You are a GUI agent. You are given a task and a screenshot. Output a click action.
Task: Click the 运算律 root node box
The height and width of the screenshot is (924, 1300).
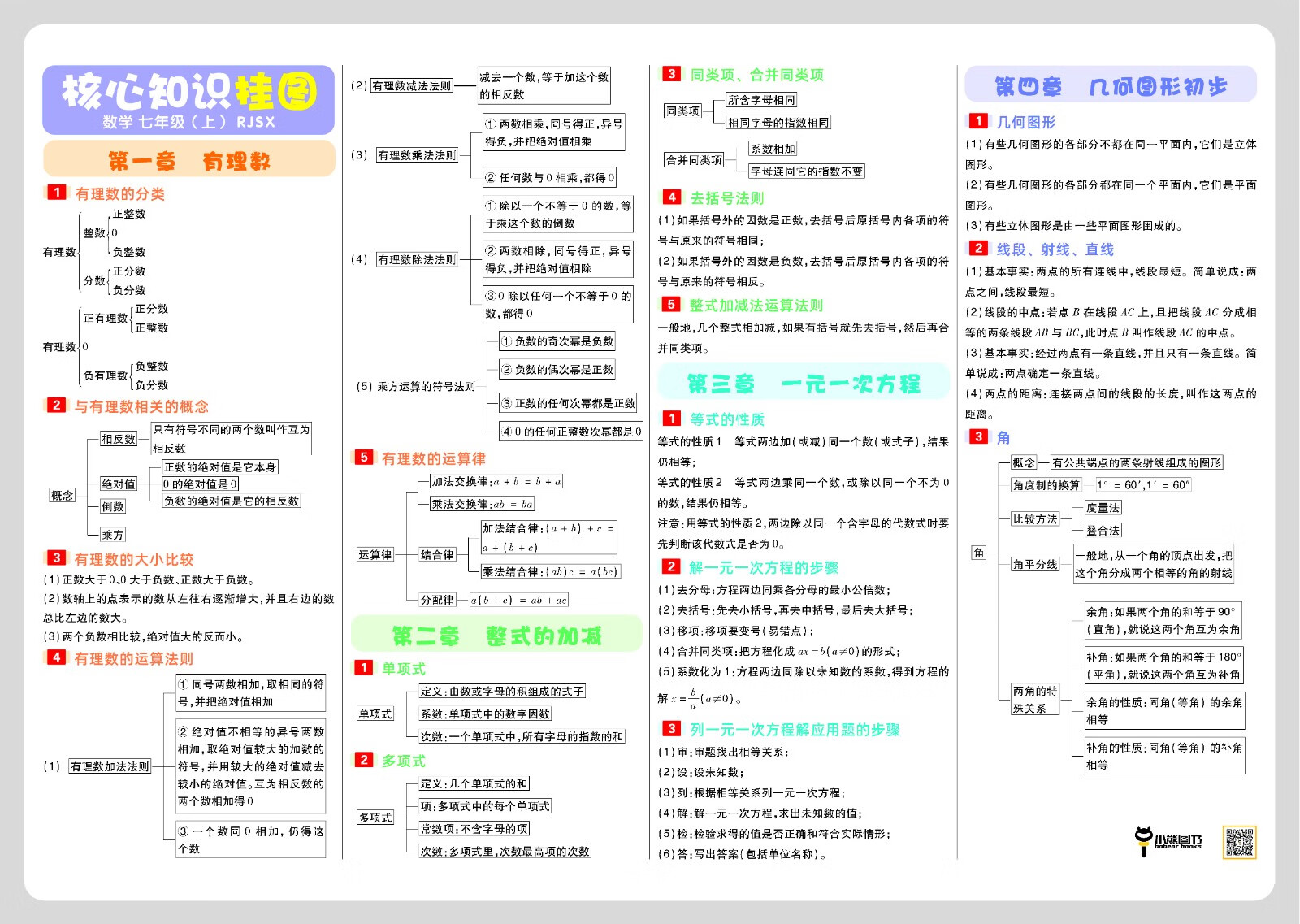click(x=375, y=555)
